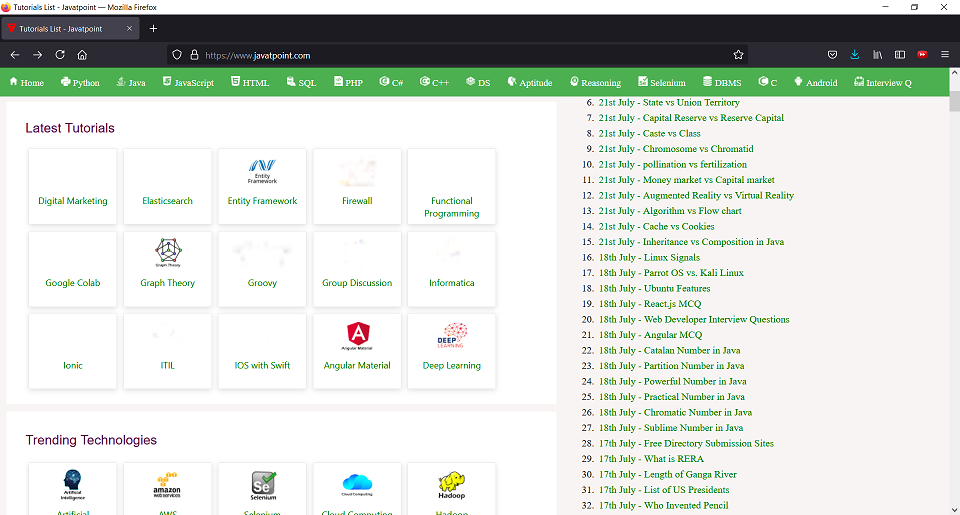Click the page vertical scrollbar thumb
This screenshot has height=515, width=960.
click(x=954, y=101)
